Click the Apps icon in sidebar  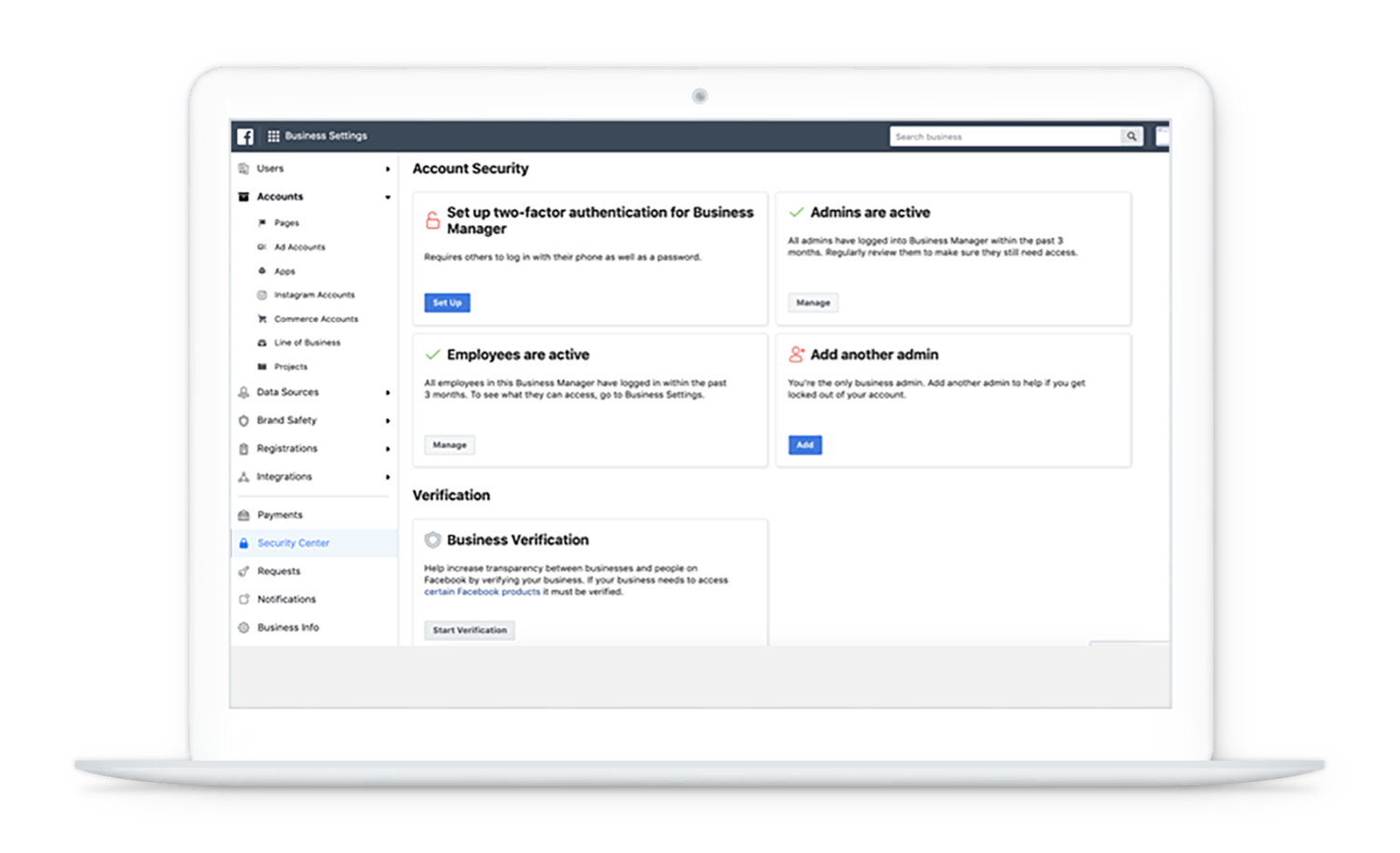pyautogui.click(x=262, y=271)
